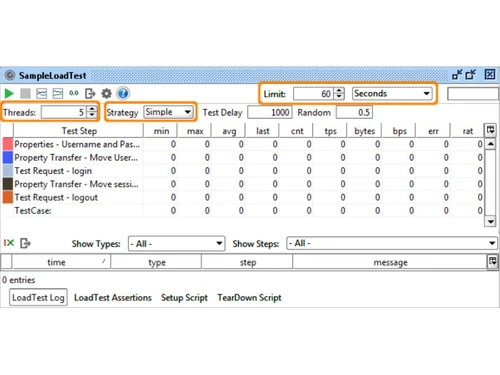
Task: Sort by the avg column header
Action: [x=229, y=131]
